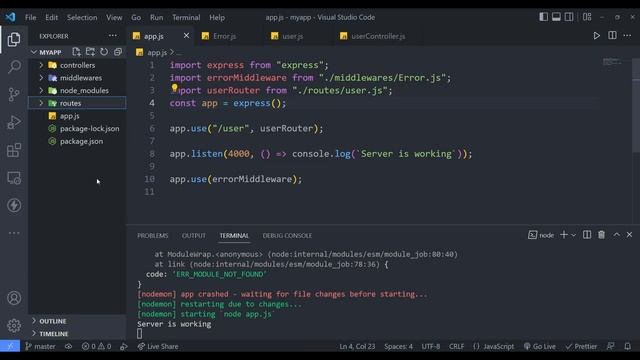Kill terminal with trash icon
This screenshot has height=360, width=640.
point(601,235)
